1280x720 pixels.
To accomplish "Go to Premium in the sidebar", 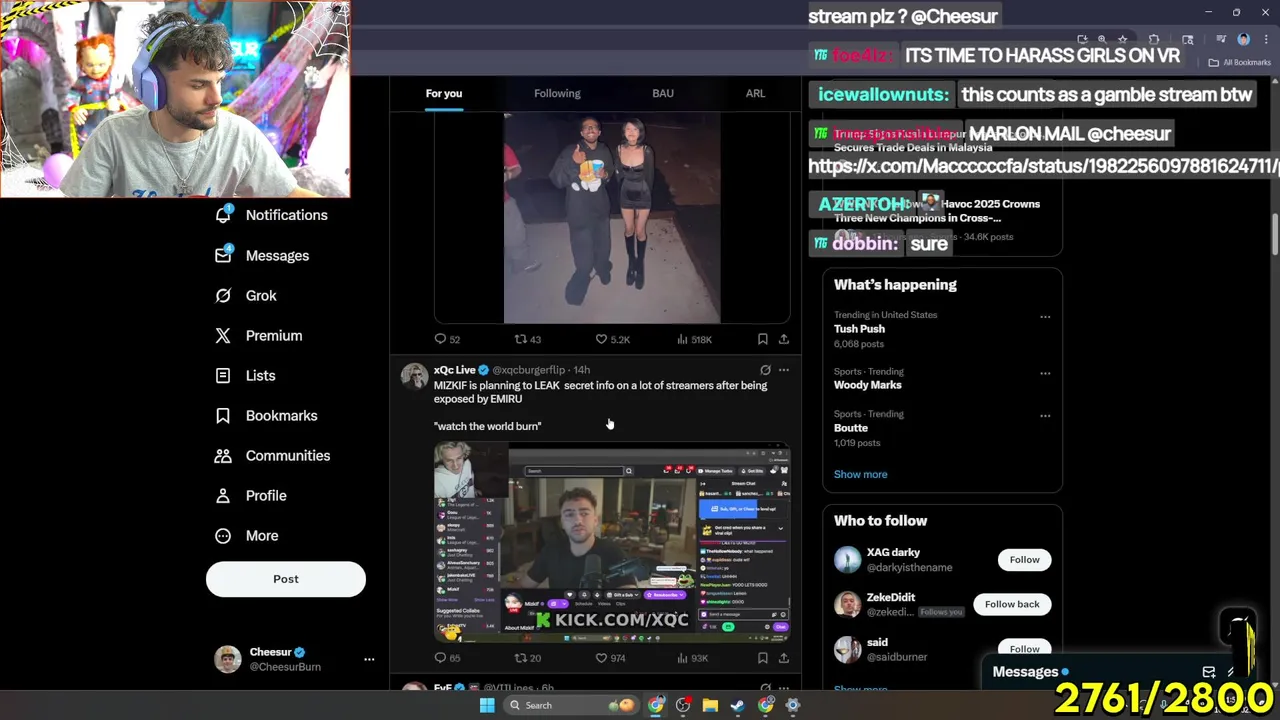I will pos(259,335).
